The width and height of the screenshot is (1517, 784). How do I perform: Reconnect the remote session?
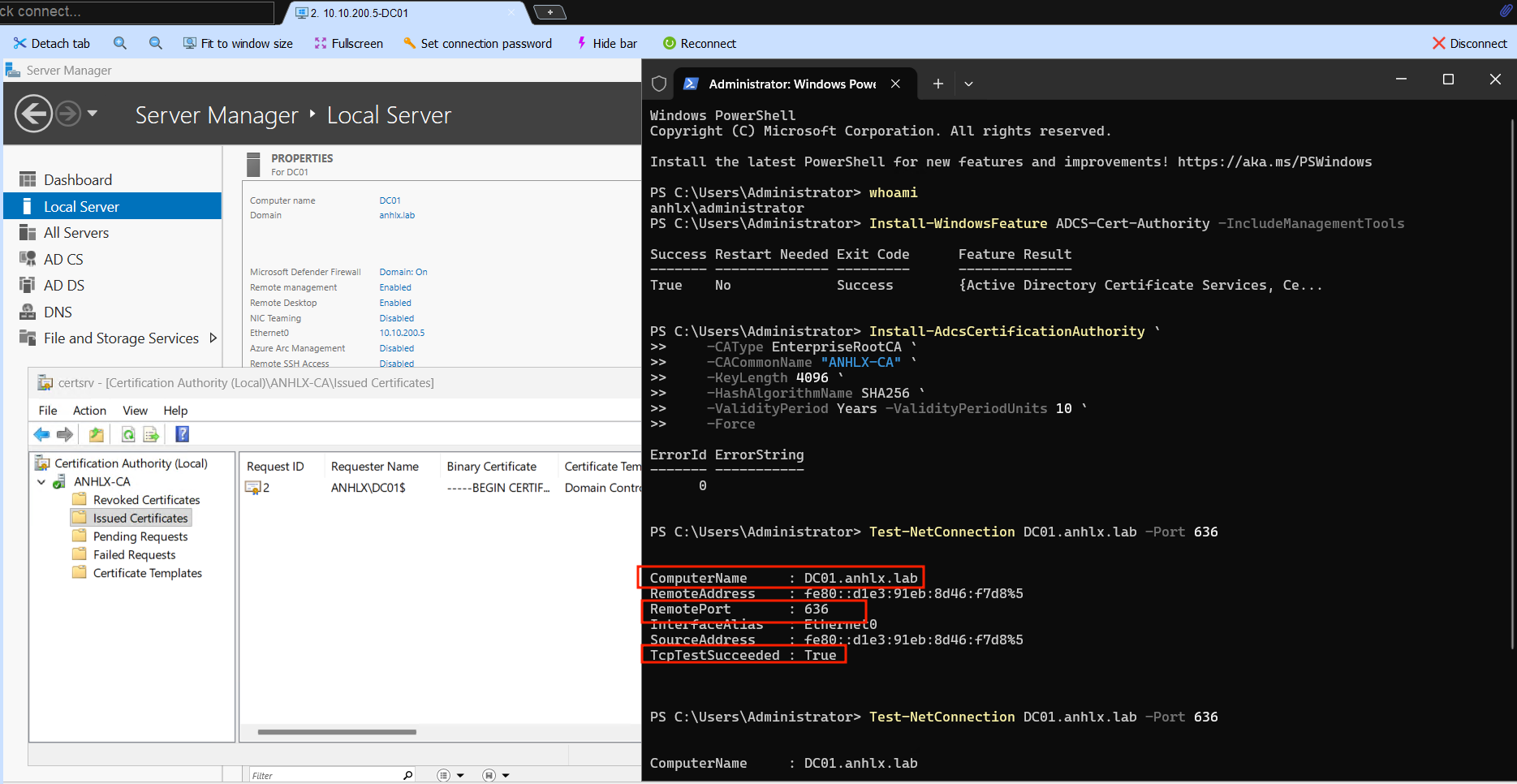(700, 44)
